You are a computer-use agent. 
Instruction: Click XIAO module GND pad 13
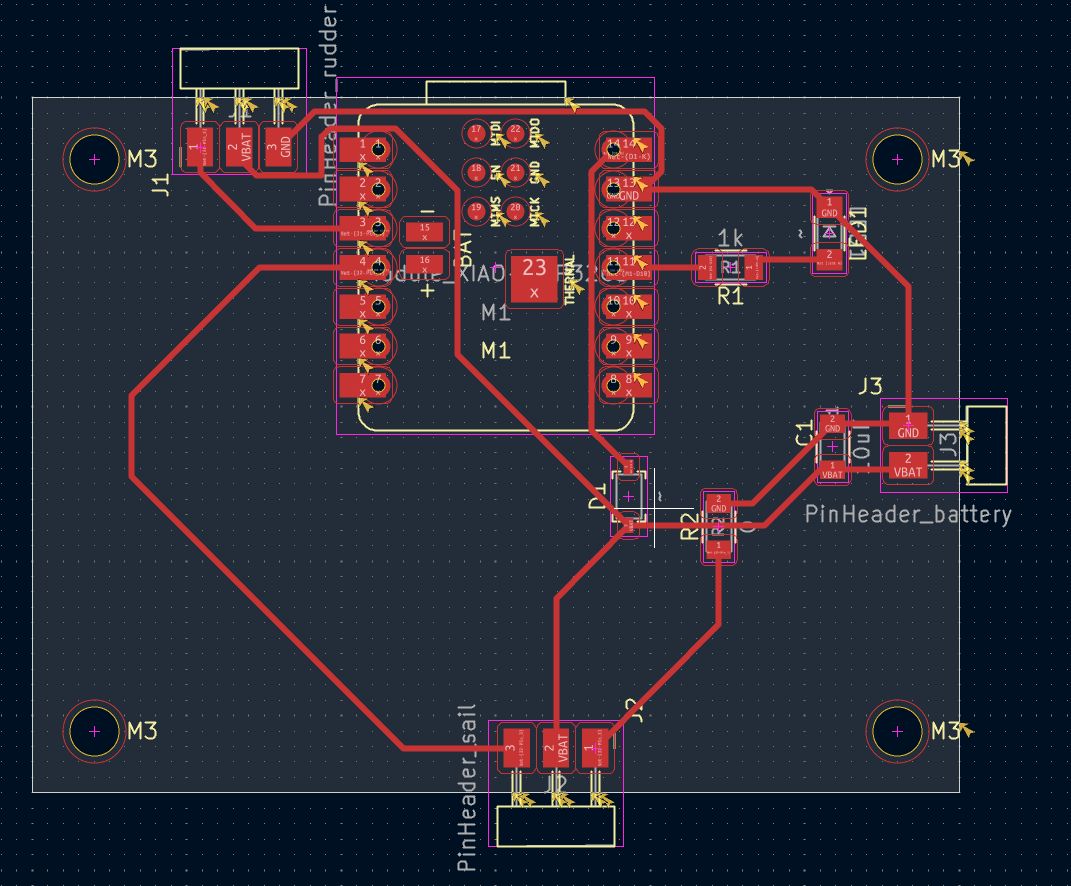[627, 188]
